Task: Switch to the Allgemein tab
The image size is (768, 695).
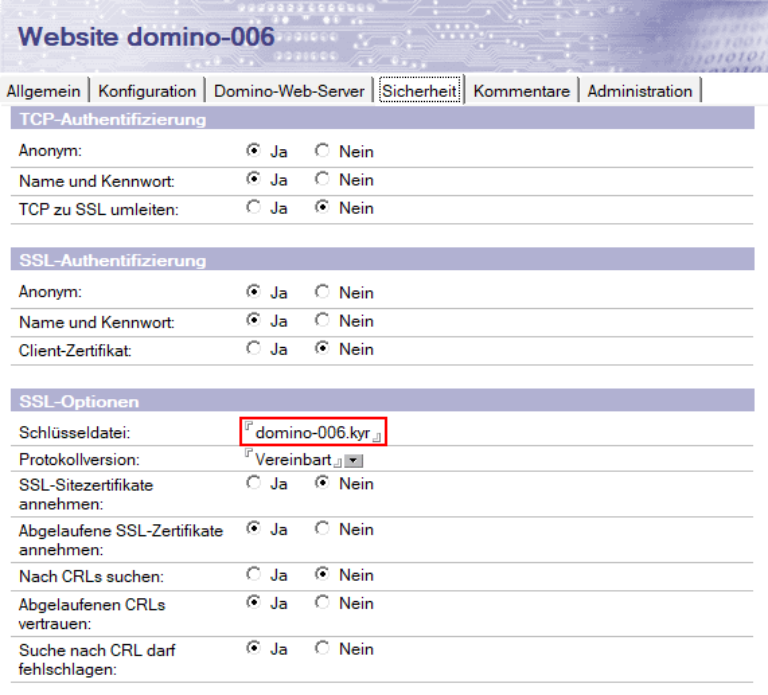Action: pyautogui.click(x=44, y=91)
